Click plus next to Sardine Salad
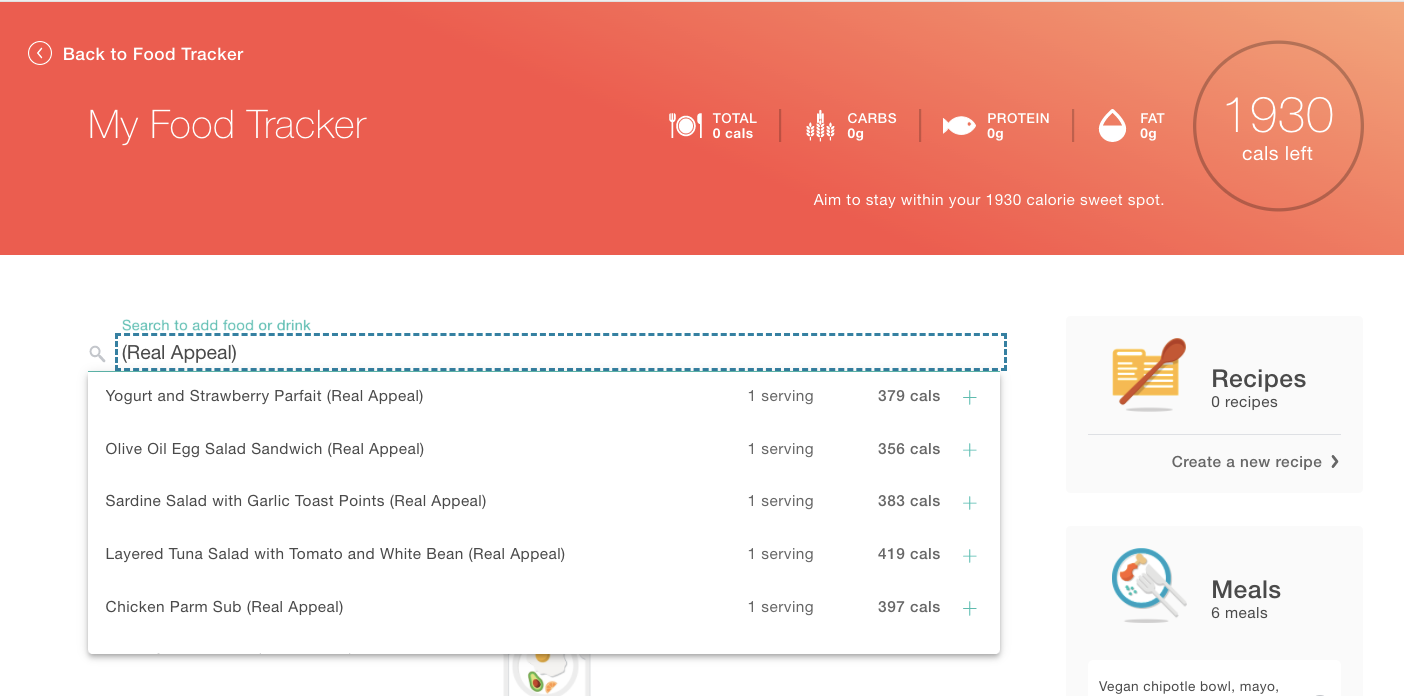 coord(969,502)
